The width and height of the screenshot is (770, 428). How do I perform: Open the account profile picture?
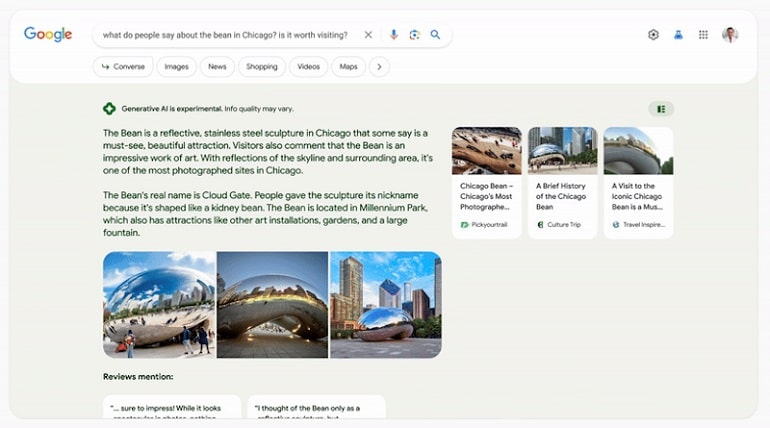pyautogui.click(x=730, y=35)
